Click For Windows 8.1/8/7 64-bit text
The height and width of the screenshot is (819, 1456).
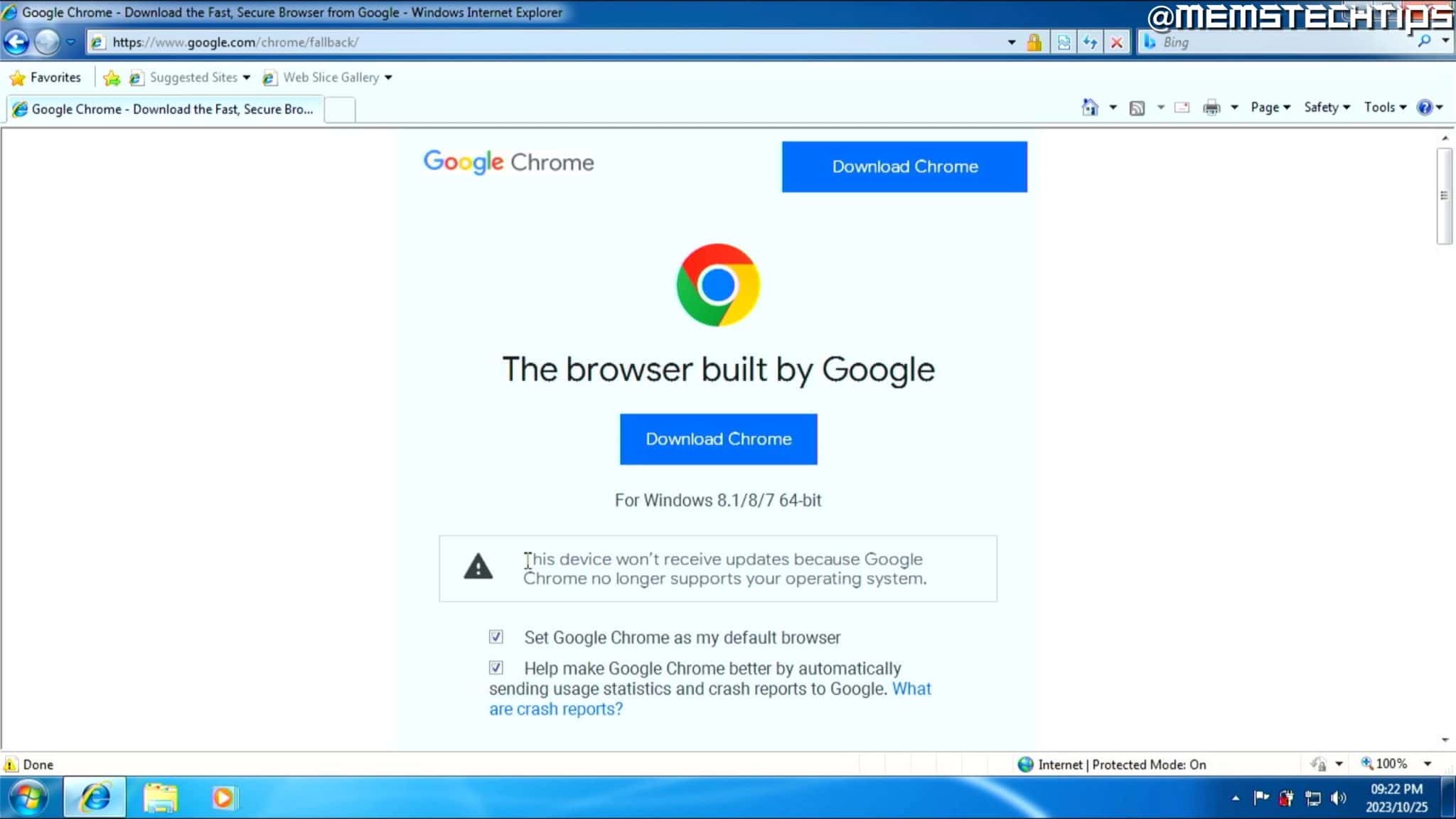click(718, 500)
